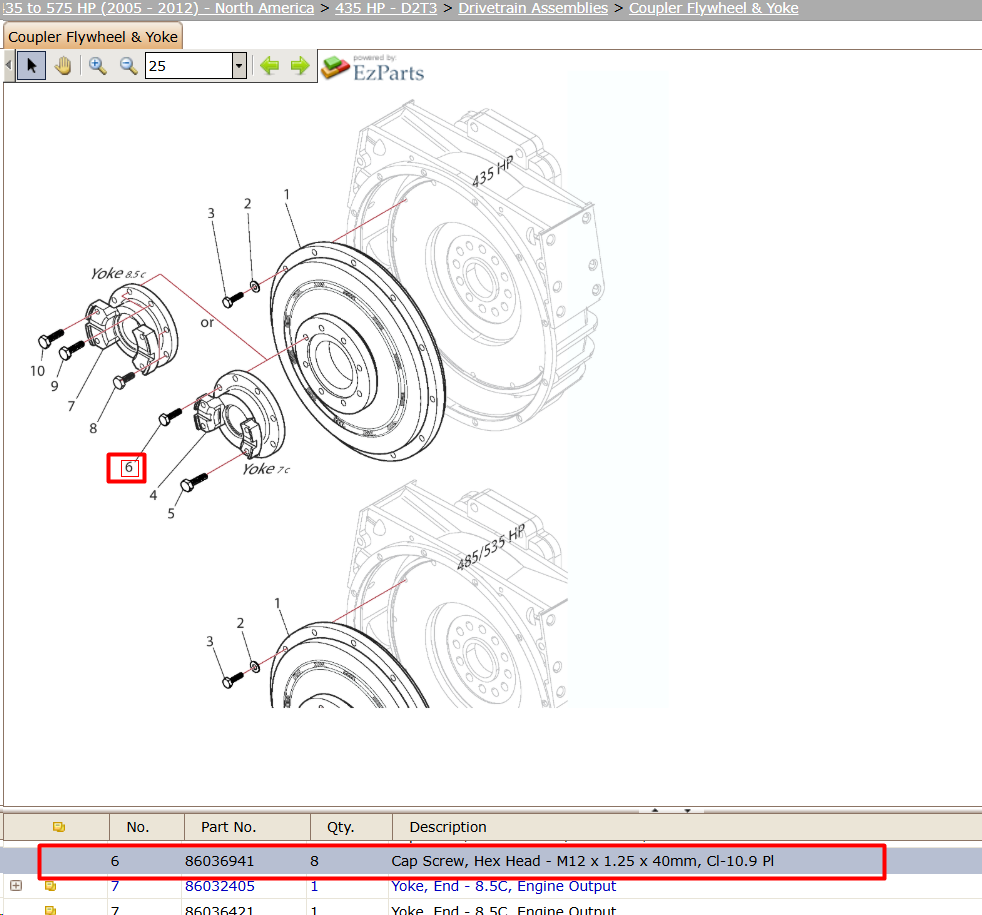The width and height of the screenshot is (982, 915).
Task: Click part number 86036421 cell
Action: [x=219, y=910]
